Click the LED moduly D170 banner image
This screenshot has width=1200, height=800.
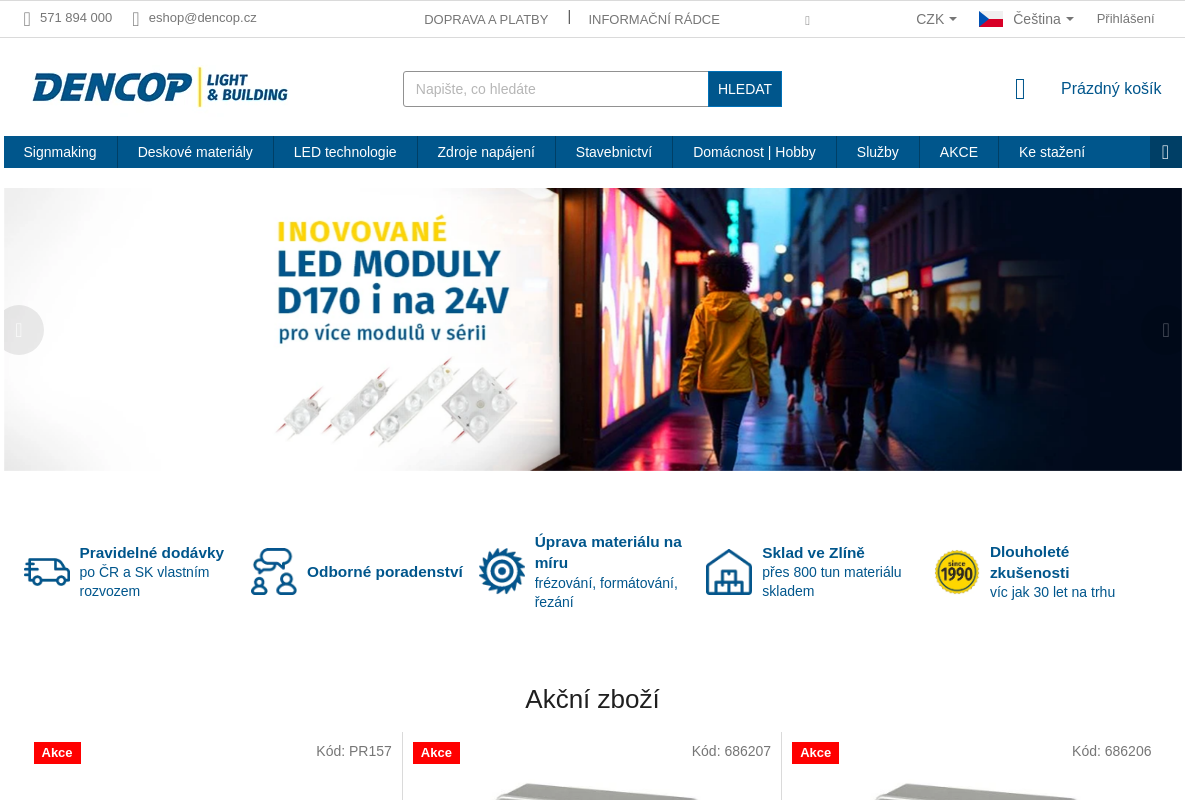(593, 329)
